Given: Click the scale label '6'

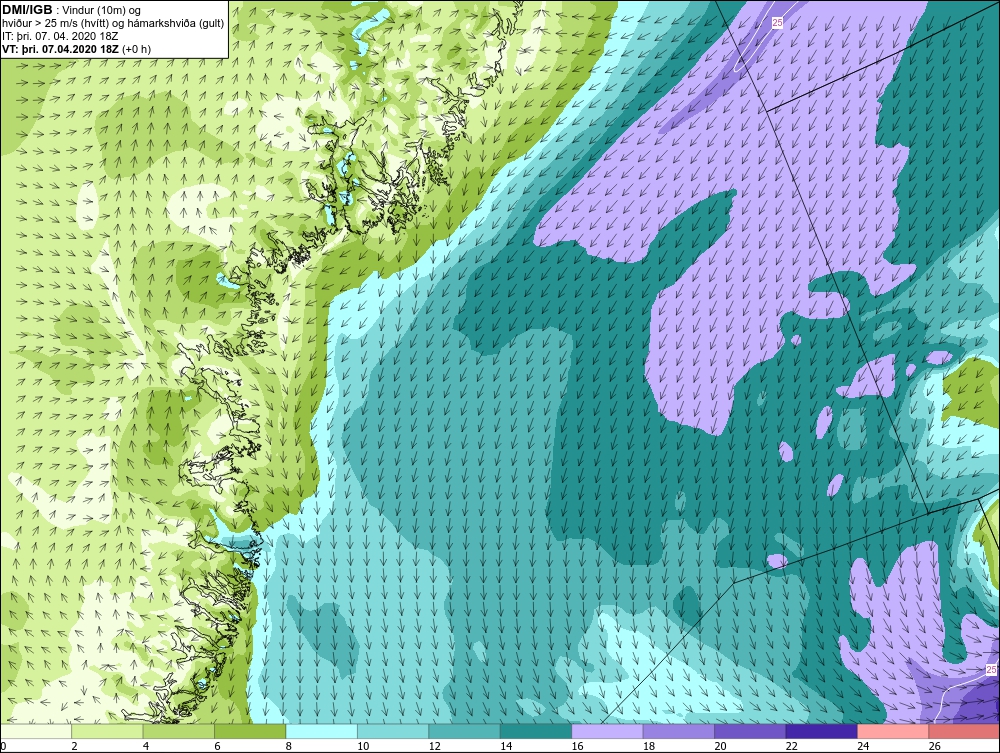Looking at the screenshot, I should [x=217, y=746].
